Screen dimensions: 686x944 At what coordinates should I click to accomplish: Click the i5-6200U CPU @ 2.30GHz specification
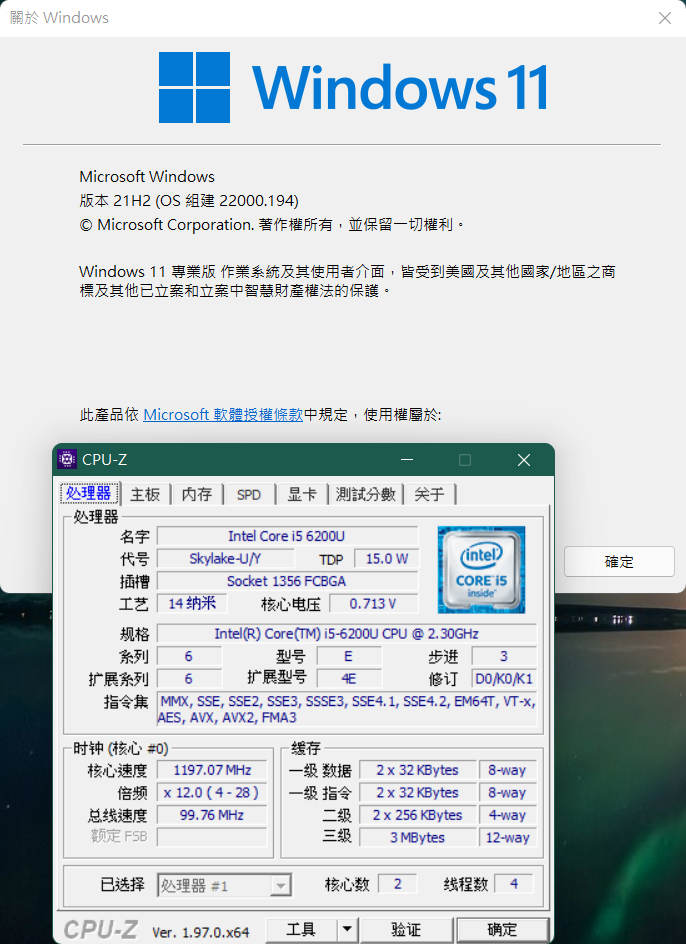(x=346, y=634)
